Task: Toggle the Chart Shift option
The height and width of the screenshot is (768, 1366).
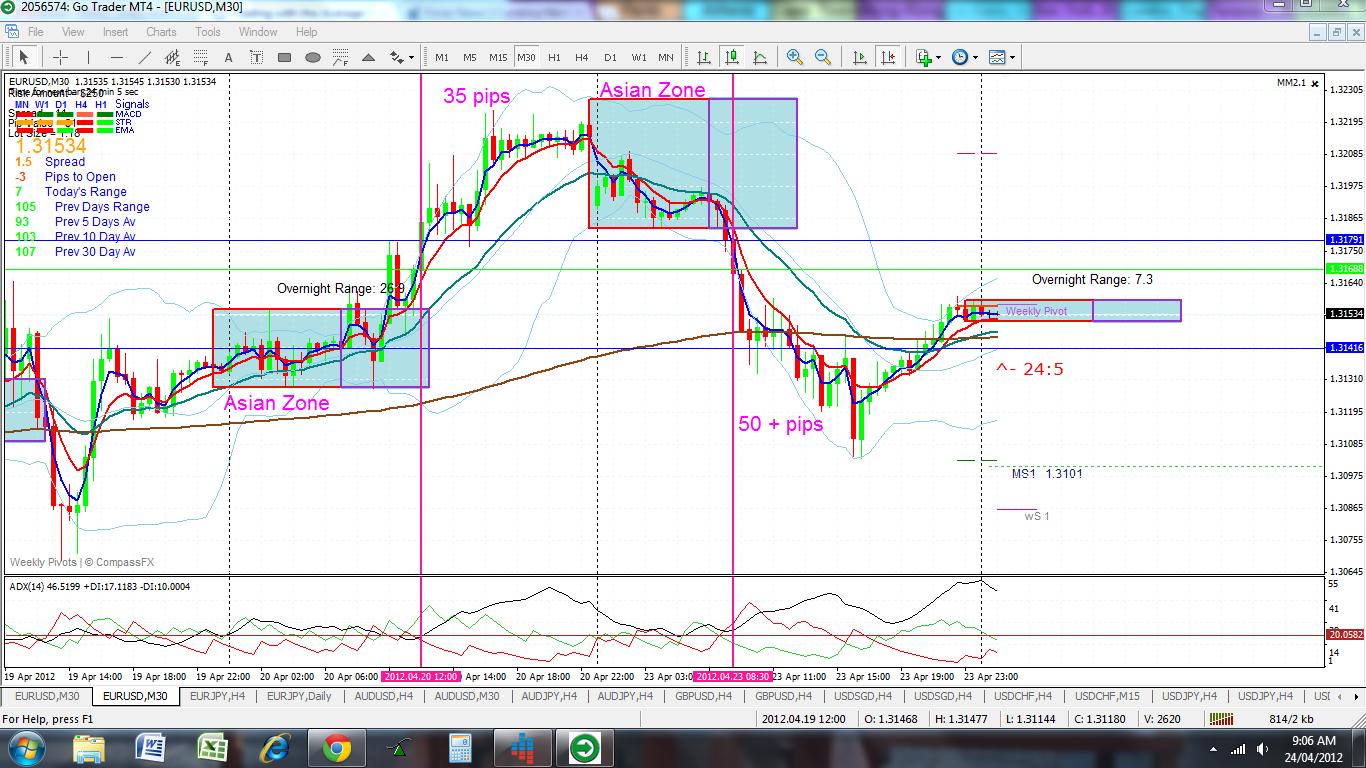Action: (x=888, y=57)
